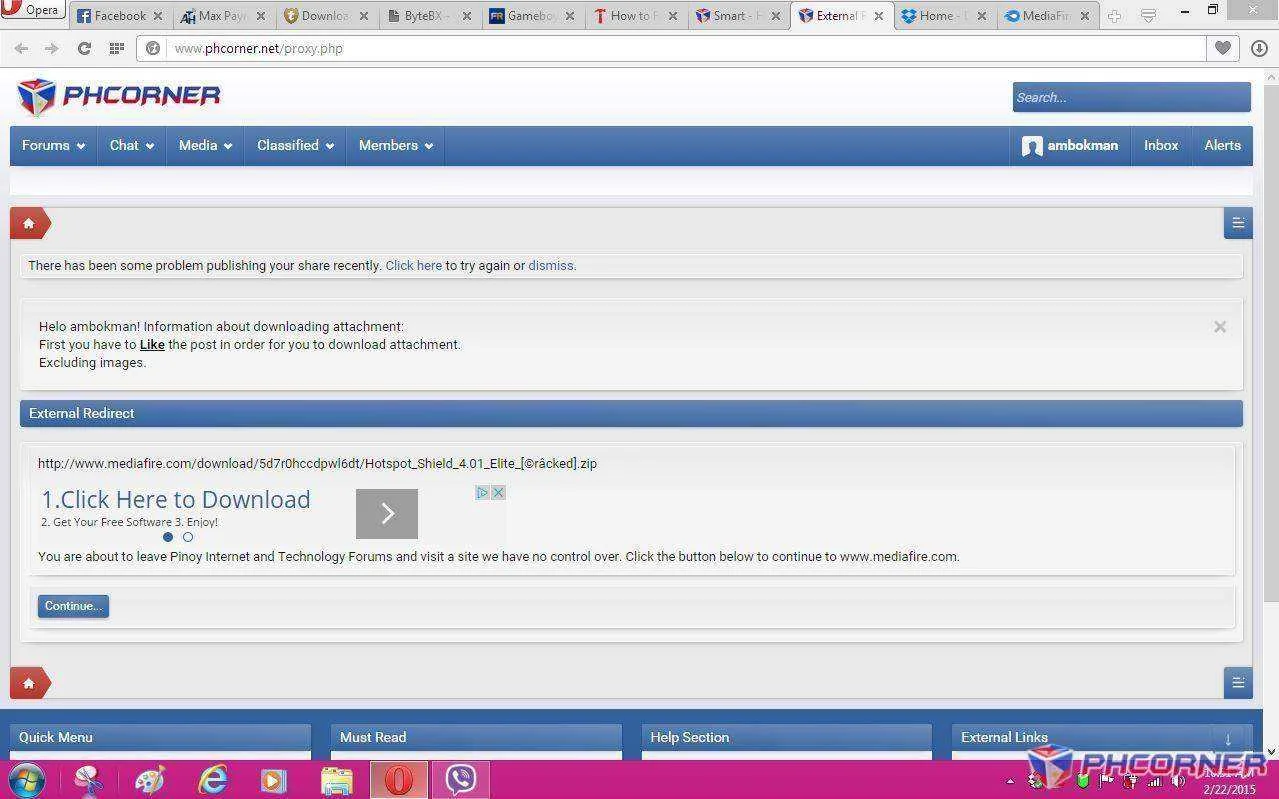
Task: Click the browser address bar URL
Action: (258, 48)
